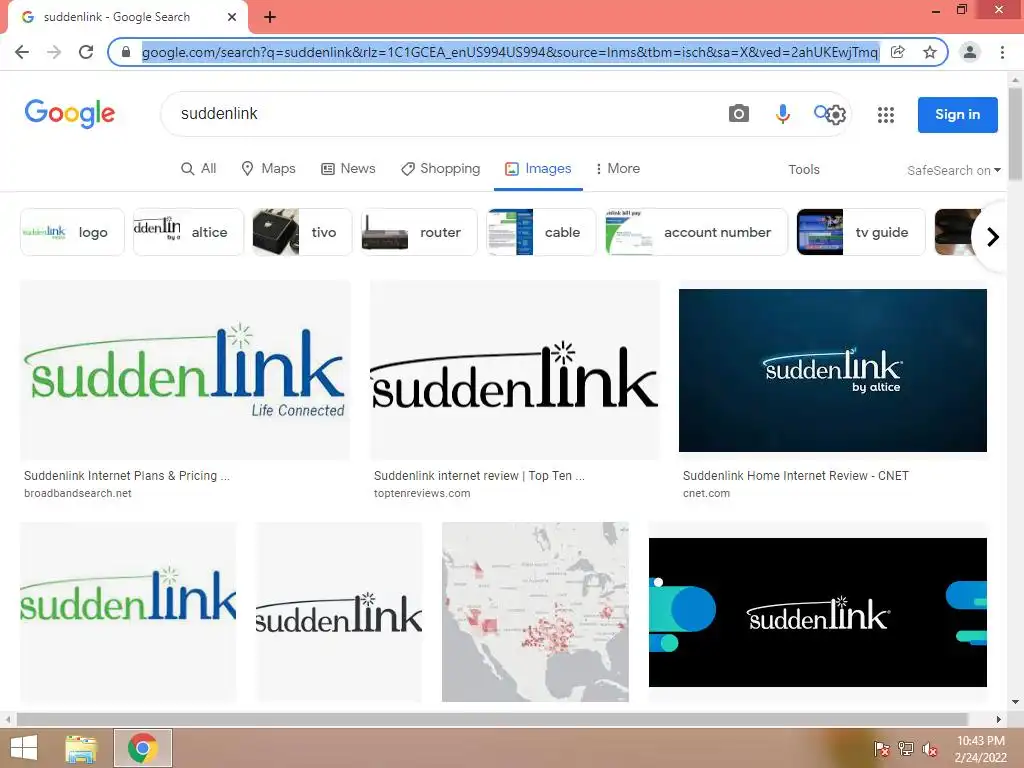Screen dimensions: 1024x768
Task: Open Suddenlink Internet Plans & Pricing link
Action: coord(127,475)
